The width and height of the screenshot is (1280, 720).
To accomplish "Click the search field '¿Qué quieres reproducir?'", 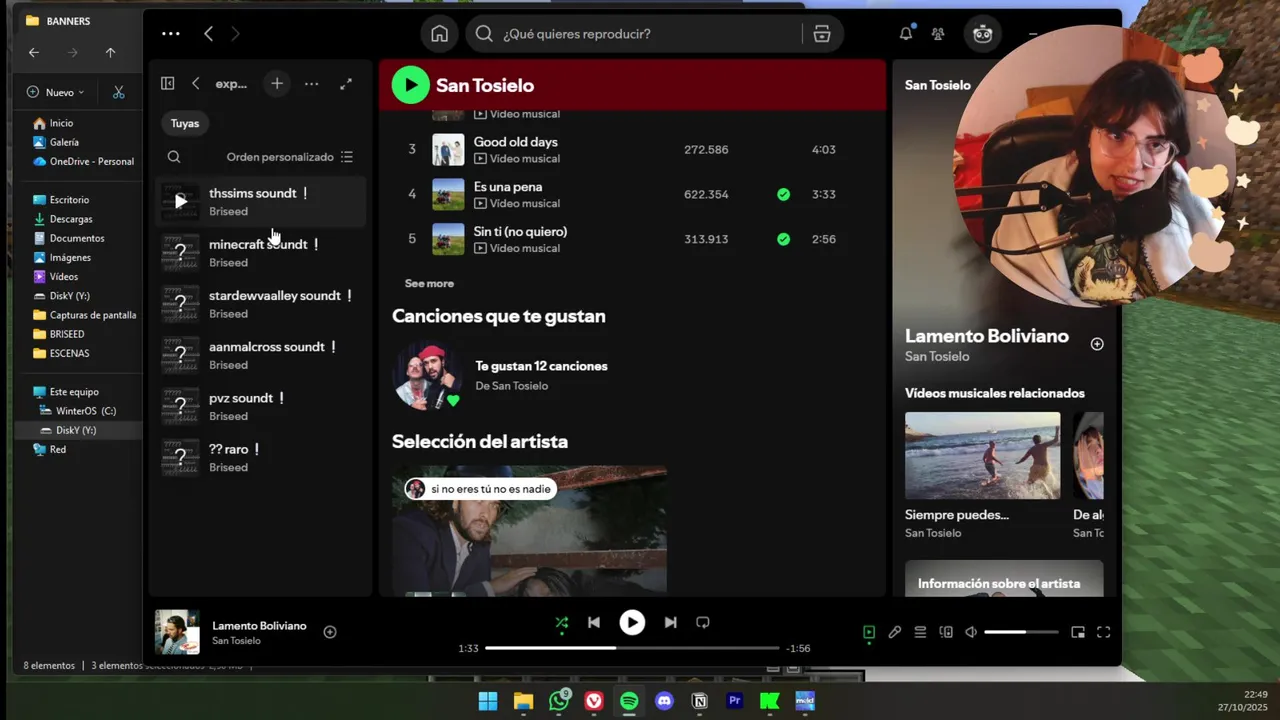I will point(635,34).
